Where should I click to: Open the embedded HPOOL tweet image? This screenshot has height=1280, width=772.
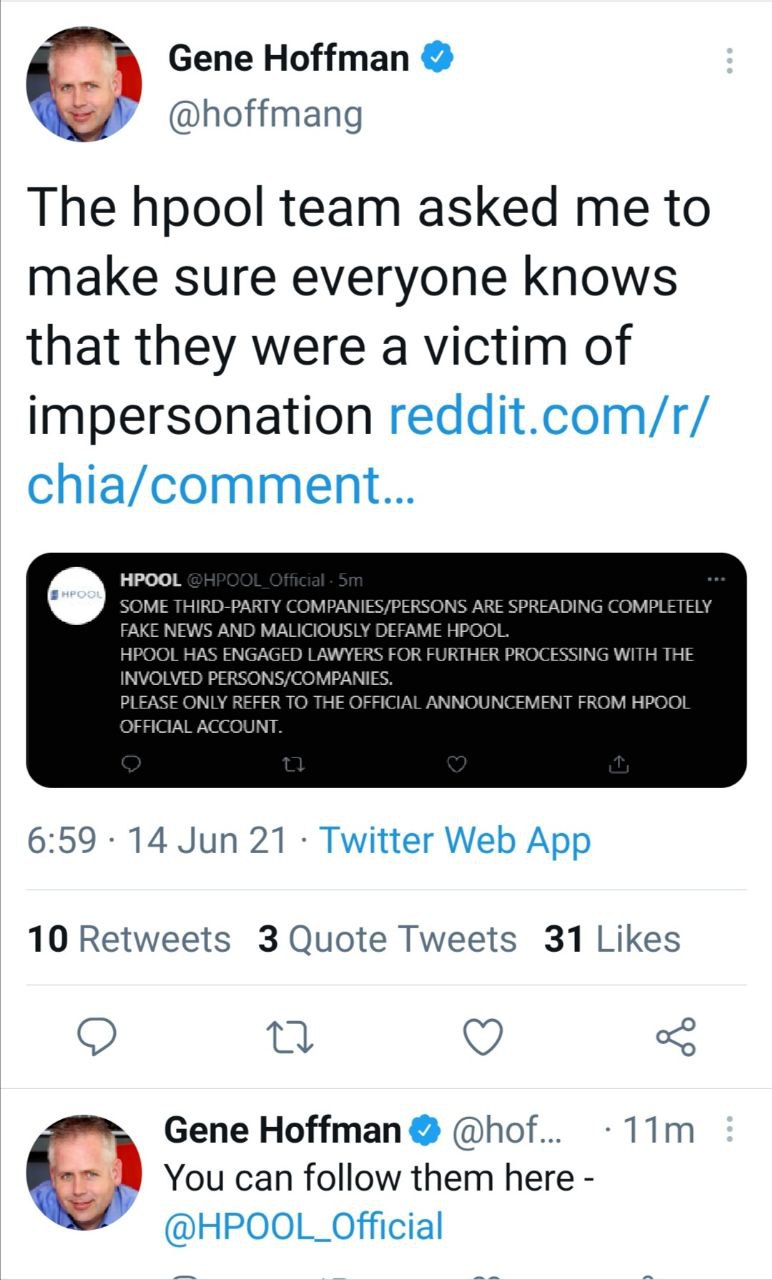point(386,670)
